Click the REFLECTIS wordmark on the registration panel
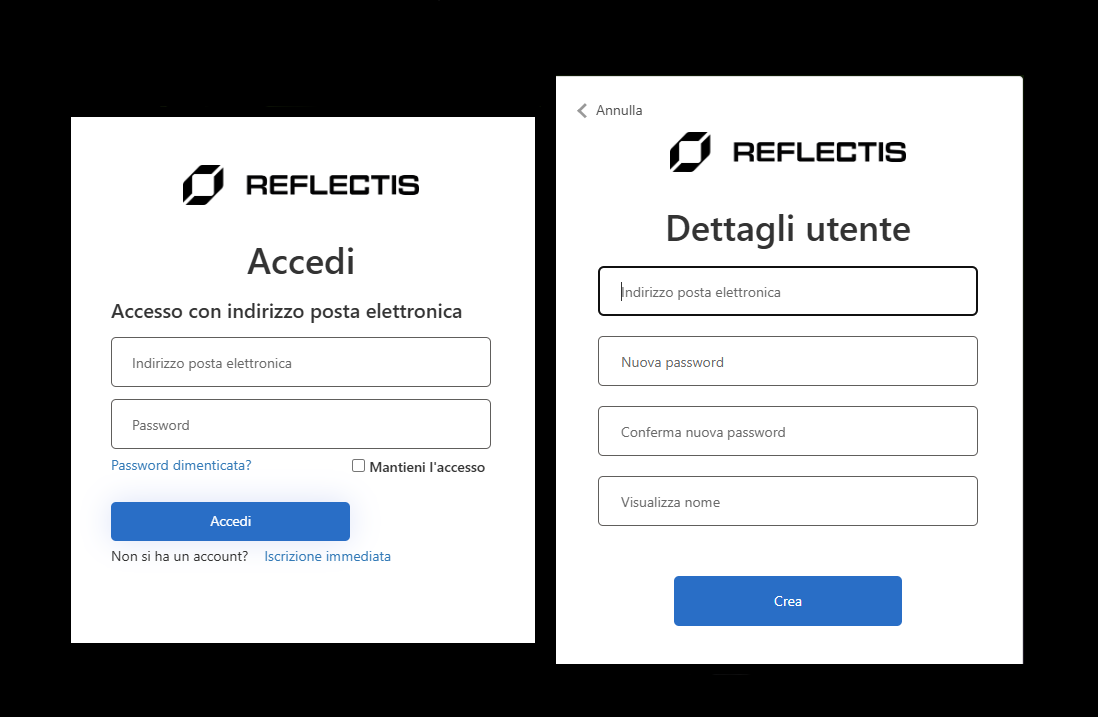This screenshot has width=1098, height=717. tap(819, 152)
